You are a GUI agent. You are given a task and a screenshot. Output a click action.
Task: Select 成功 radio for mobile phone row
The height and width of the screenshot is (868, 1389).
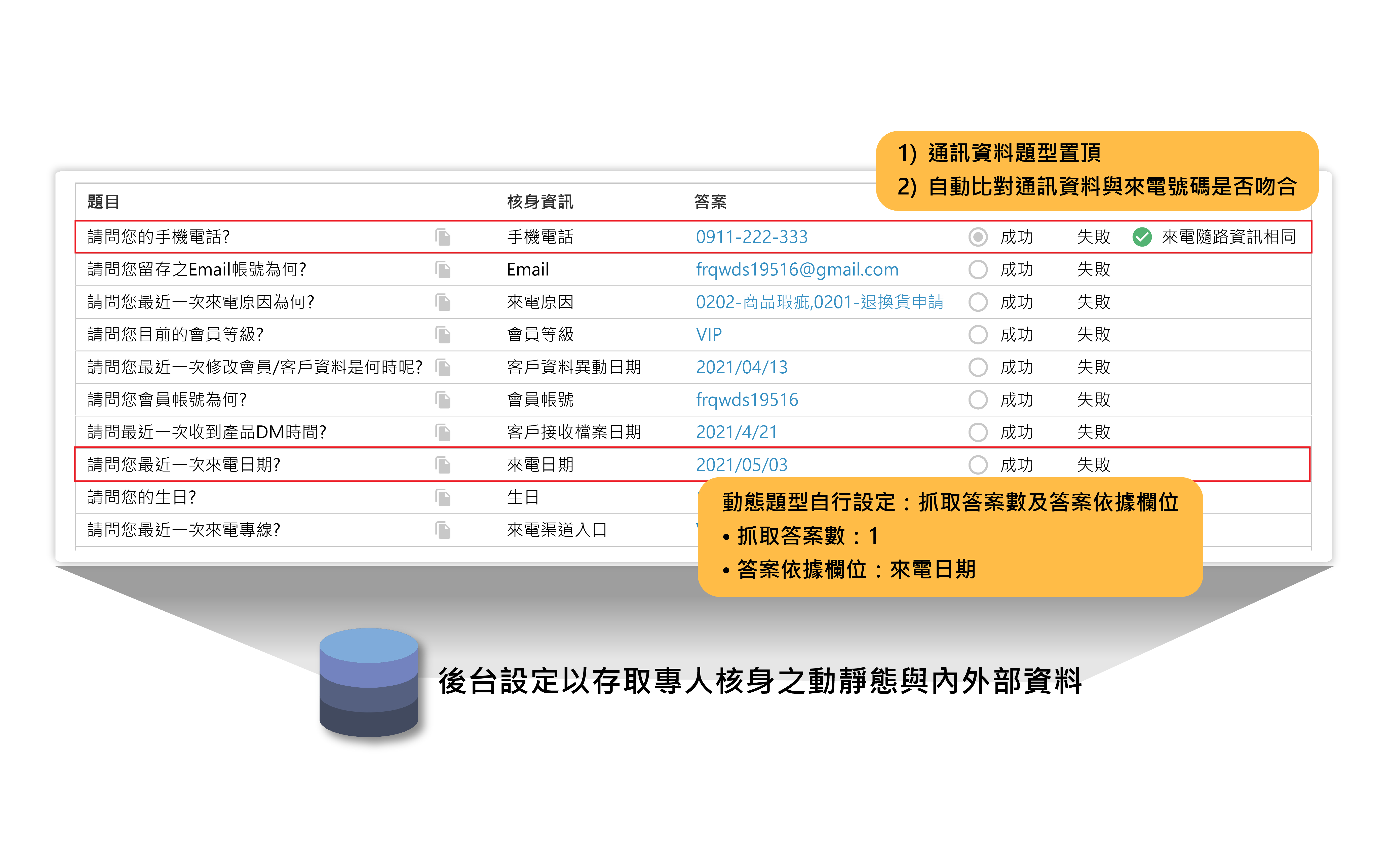978,236
